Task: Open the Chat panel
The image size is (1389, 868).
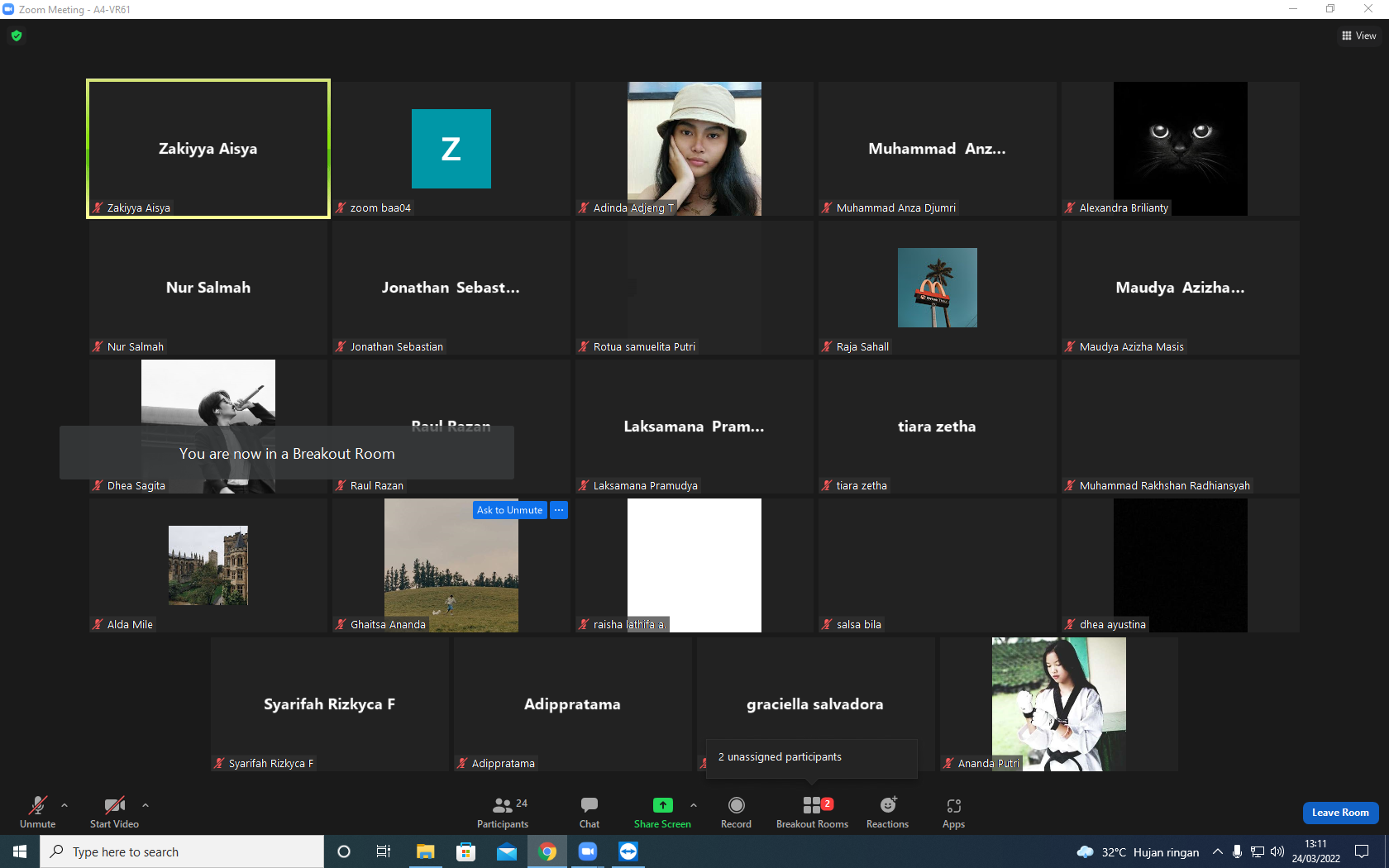Action: 589,812
